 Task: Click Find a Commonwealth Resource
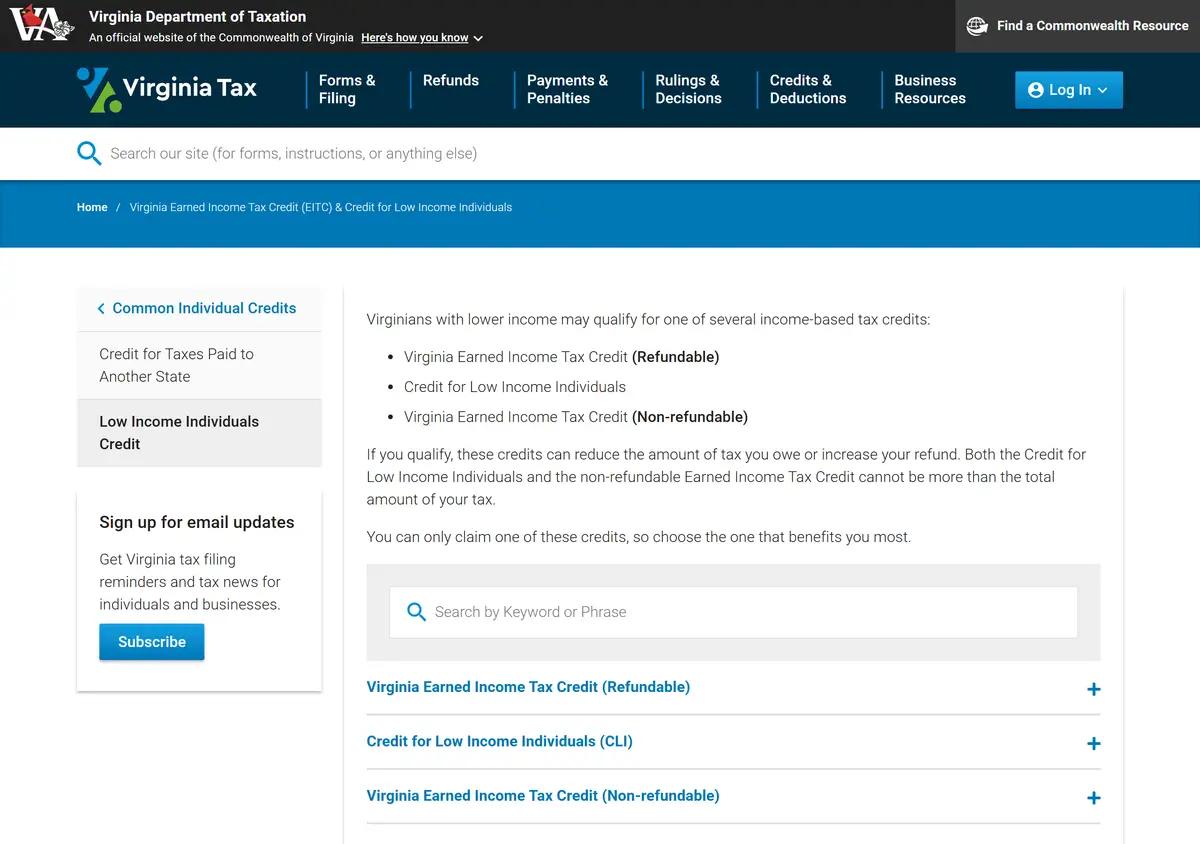pyautogui.click(x=1078, y=26)
